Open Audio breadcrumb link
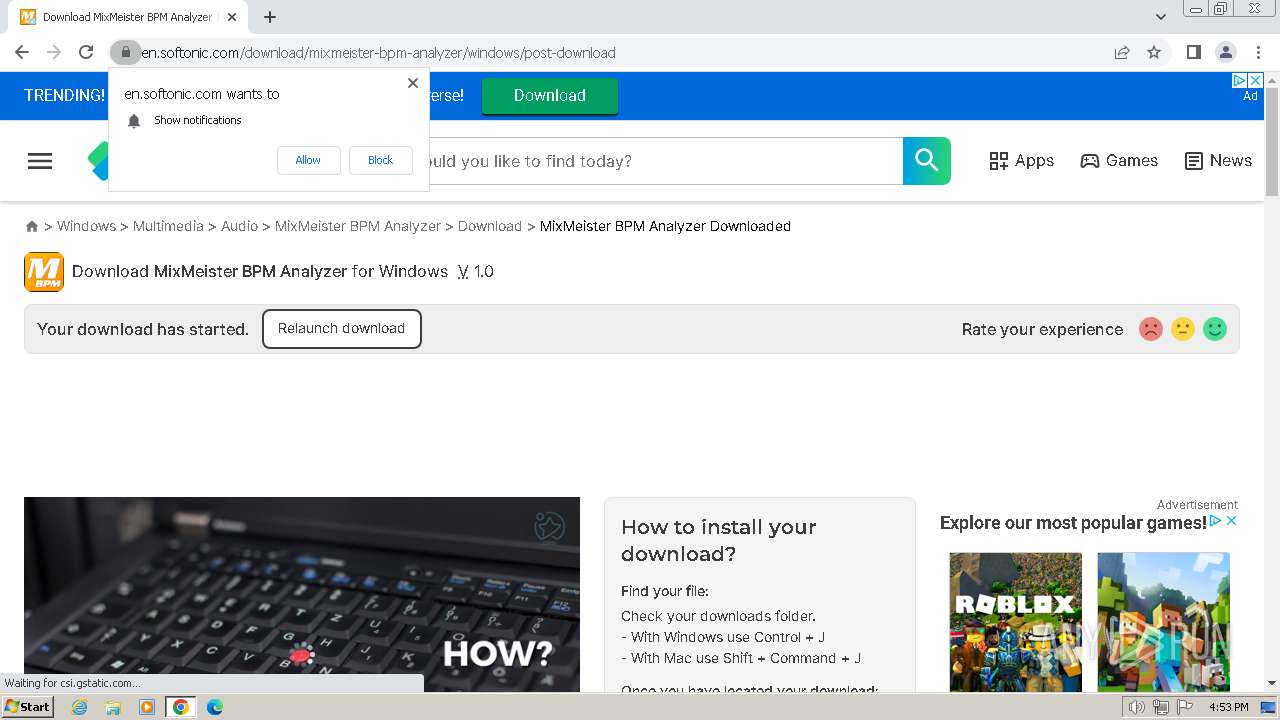The image size is (1280, 720). click(239, 226)
